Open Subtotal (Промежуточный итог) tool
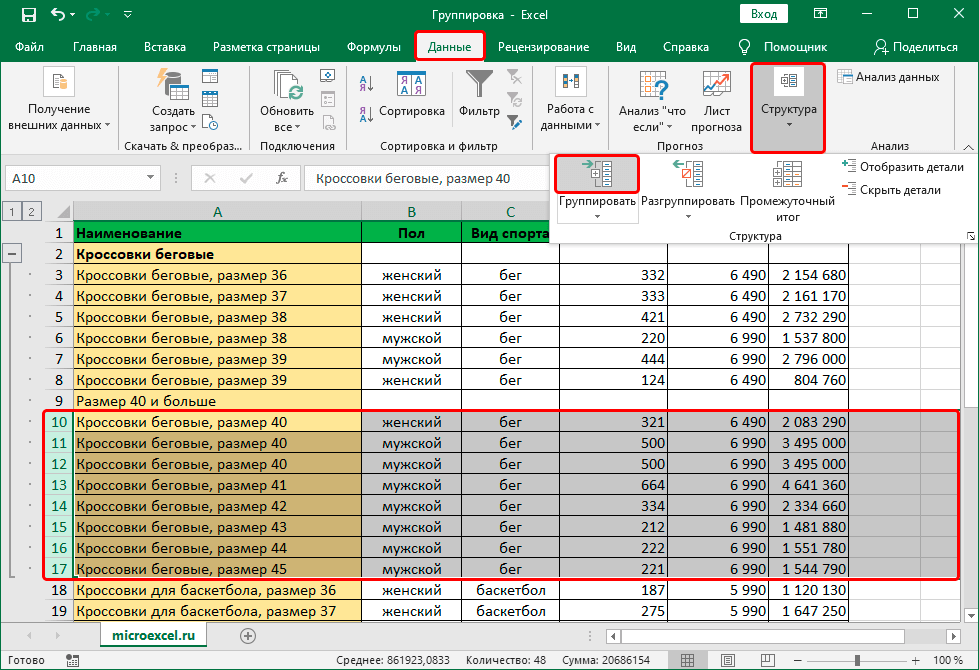 pyautogui.click(x=787, y=175)
